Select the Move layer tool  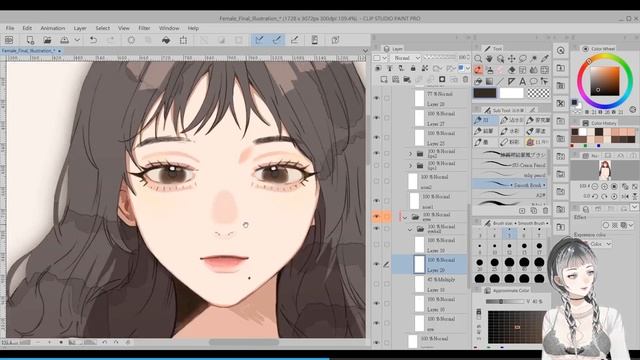511,59
